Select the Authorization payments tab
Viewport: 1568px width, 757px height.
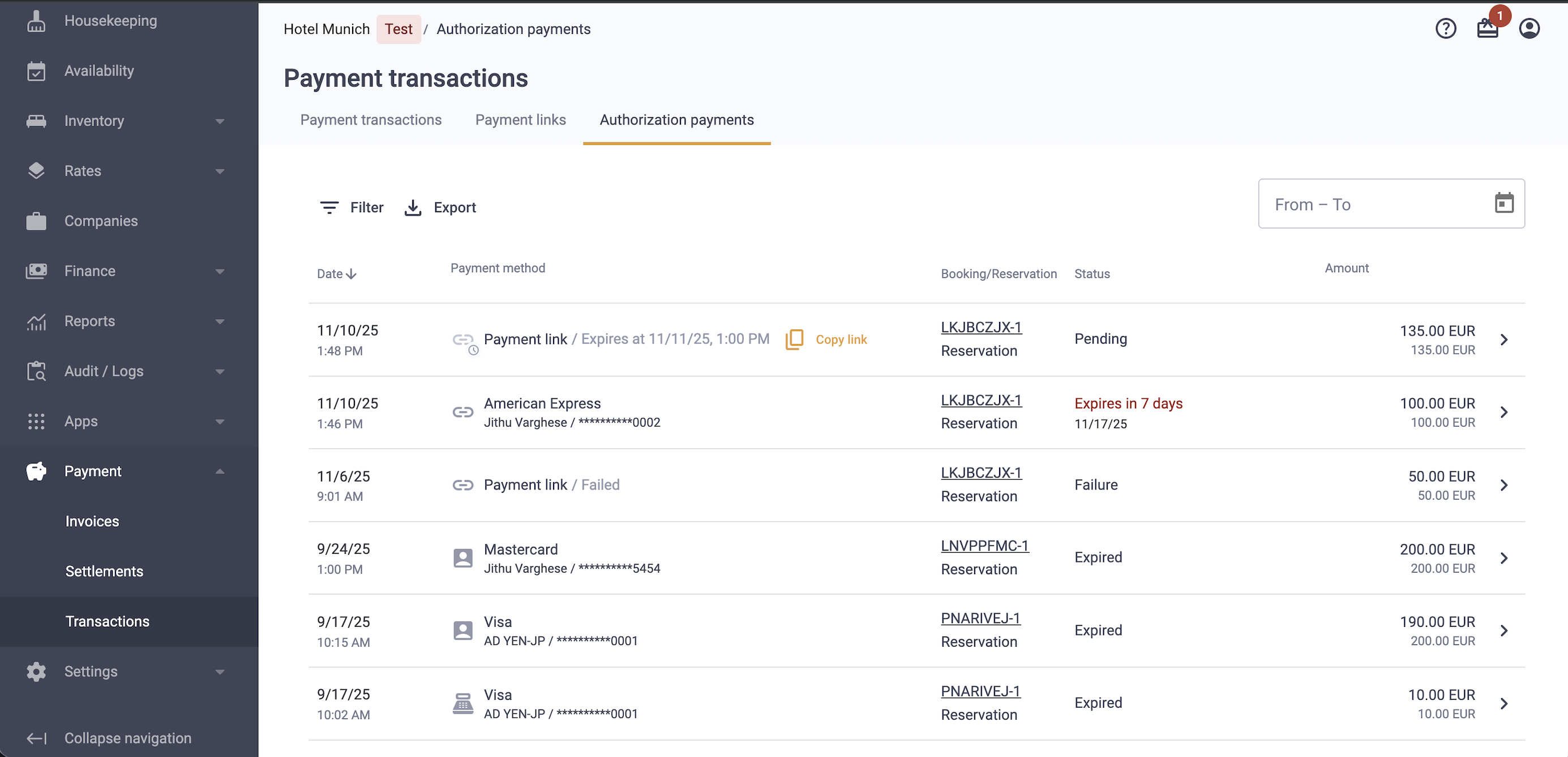tap(676, 120)
